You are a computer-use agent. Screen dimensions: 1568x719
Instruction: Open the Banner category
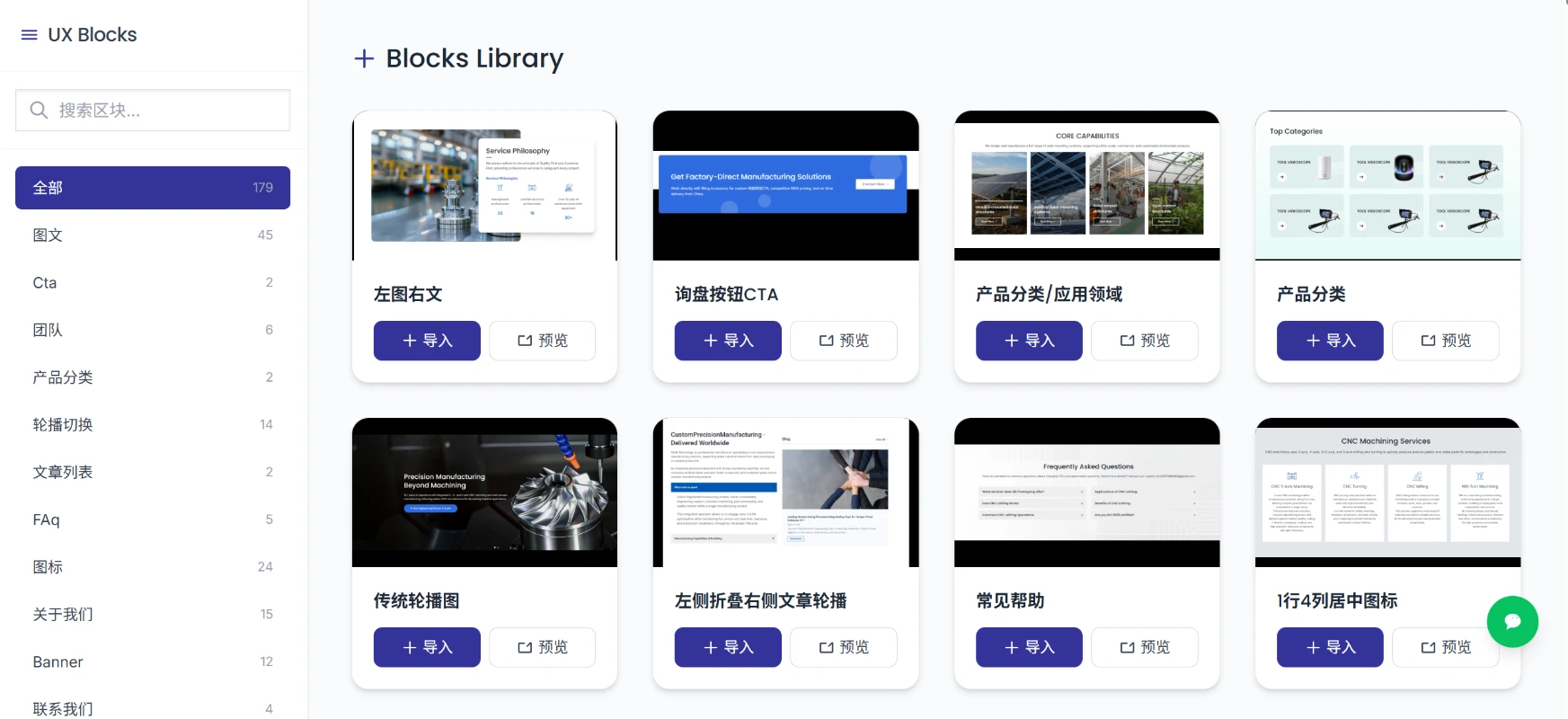(153, 662)
